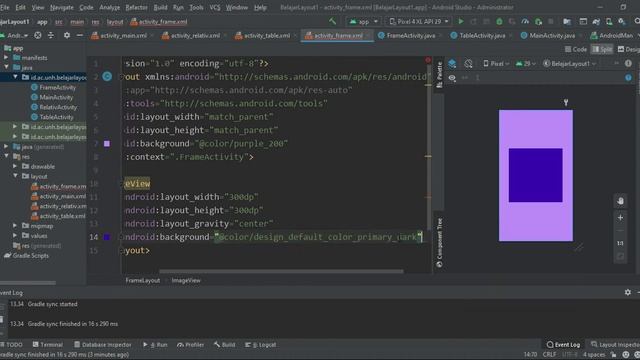Image resolution: width=640 pixels, height=360 pixels.
Task: Switch to MainActivity.java tab
Action: click(551, 36)
